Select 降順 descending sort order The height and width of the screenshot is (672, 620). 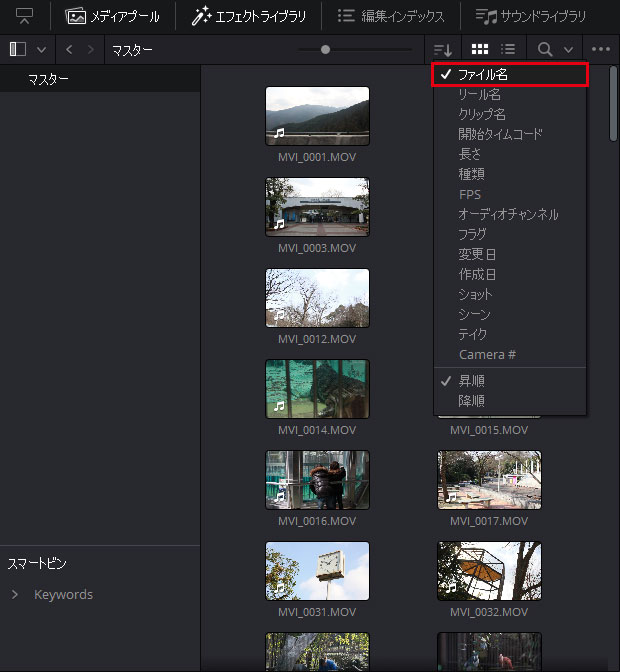472,401
